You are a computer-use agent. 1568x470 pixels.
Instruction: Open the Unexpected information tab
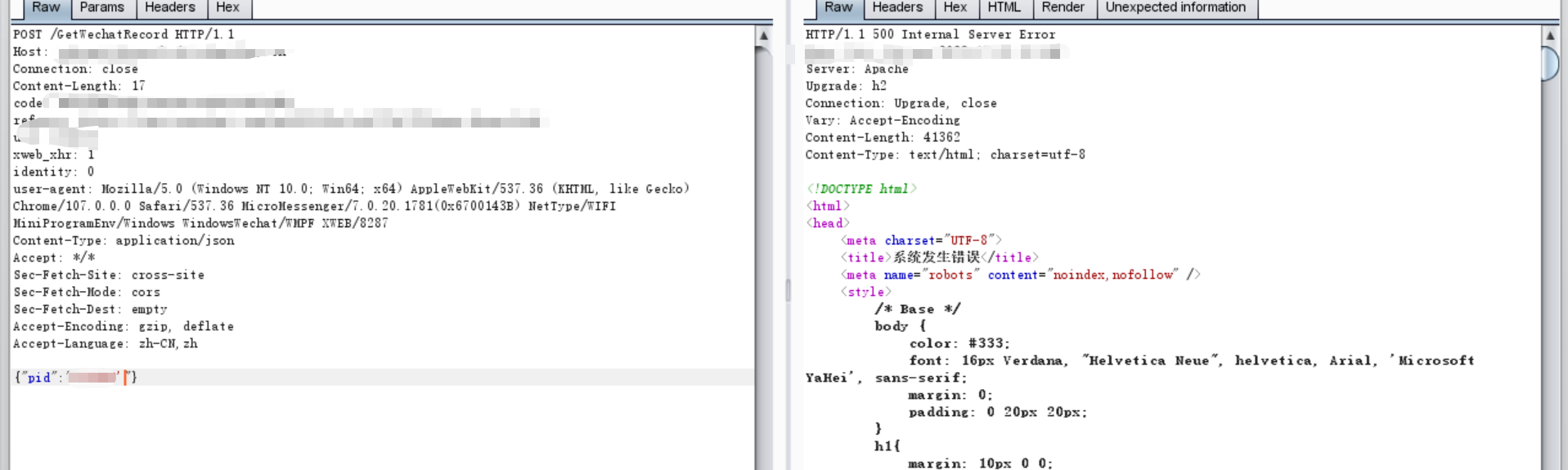1176,8
